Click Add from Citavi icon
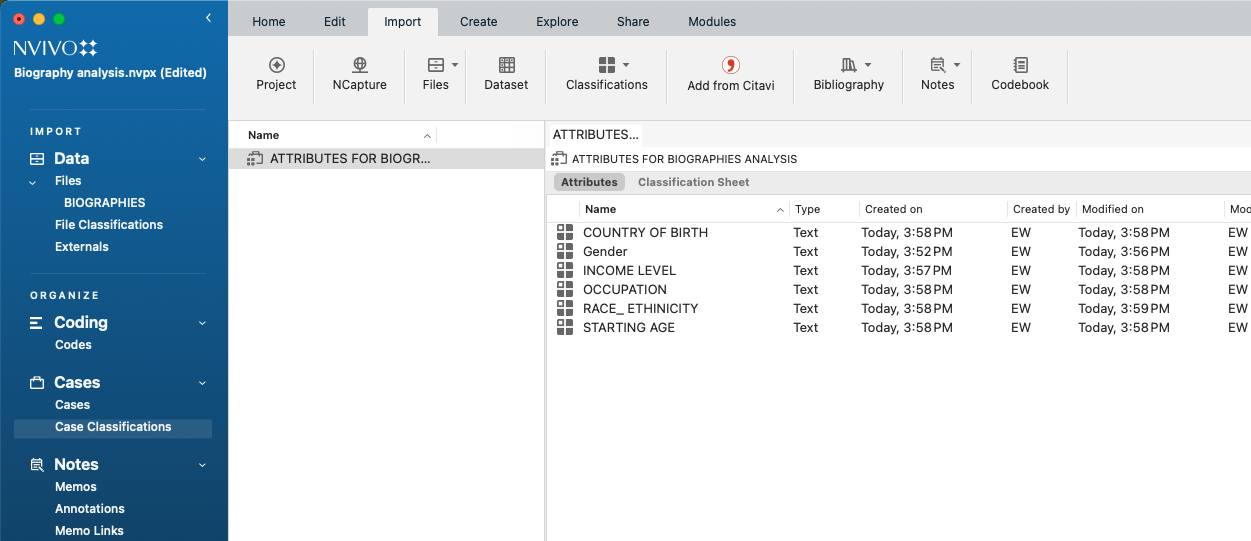Image resolution: width=1251 pixels, height=541 pixels. [x=730, y=66]
